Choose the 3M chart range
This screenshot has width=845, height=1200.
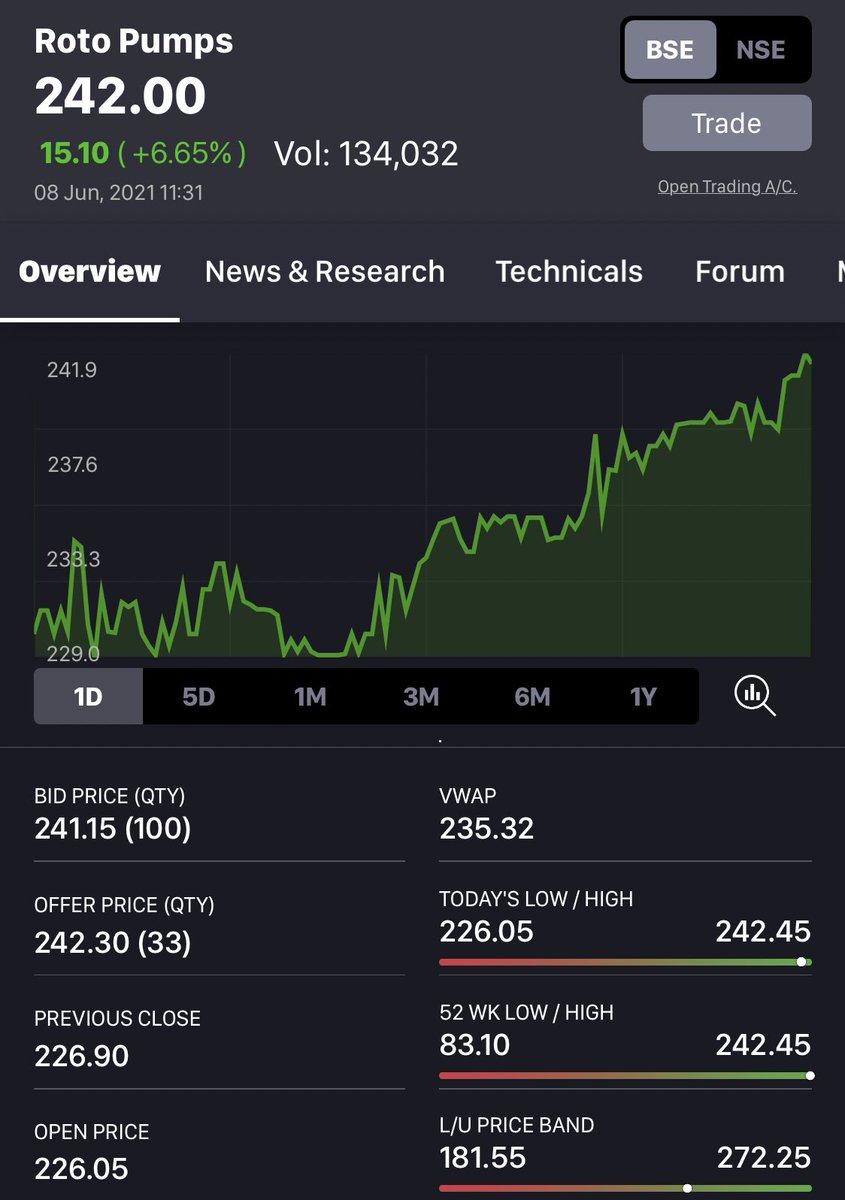point(421,696)
